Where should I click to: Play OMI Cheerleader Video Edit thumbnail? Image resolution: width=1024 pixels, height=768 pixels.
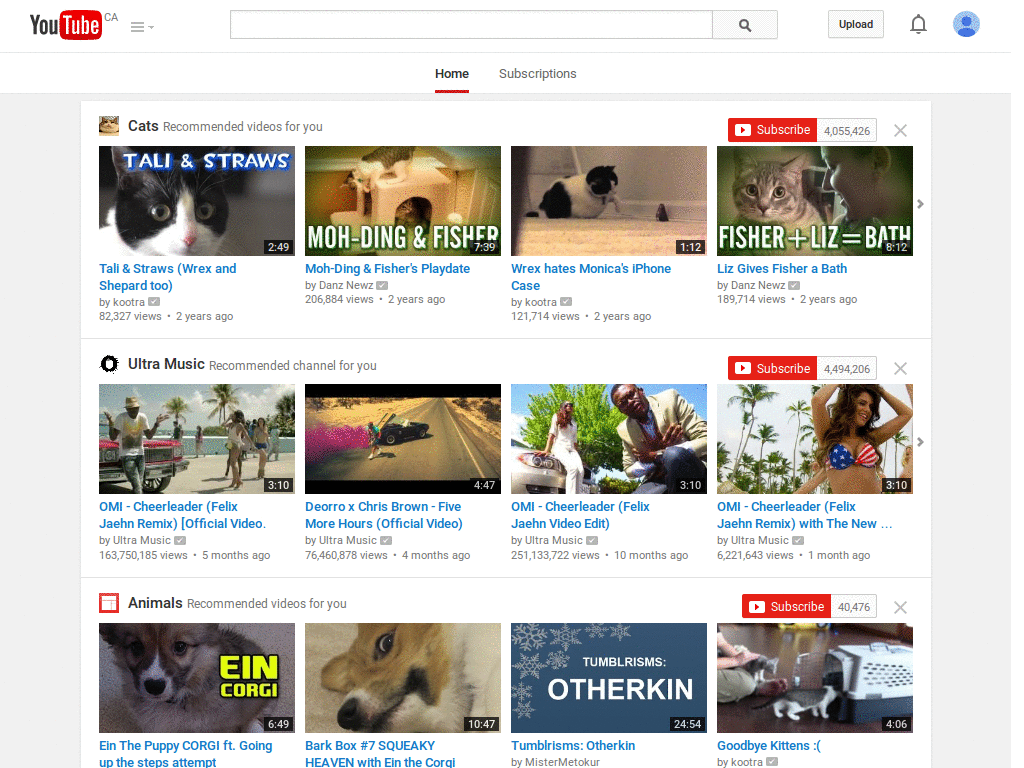(x=609, y=439)
